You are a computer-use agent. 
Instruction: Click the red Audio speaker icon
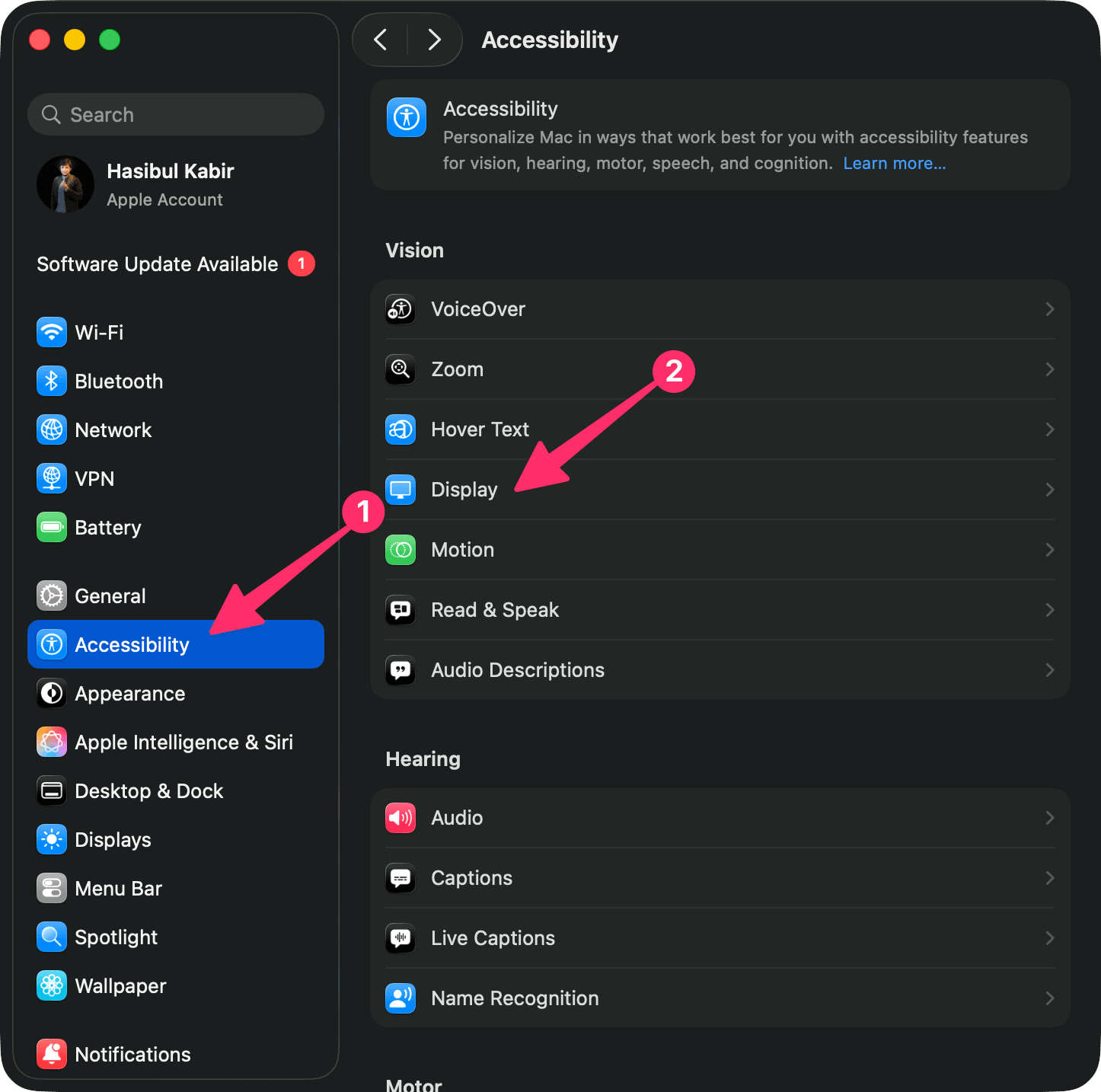401,818
